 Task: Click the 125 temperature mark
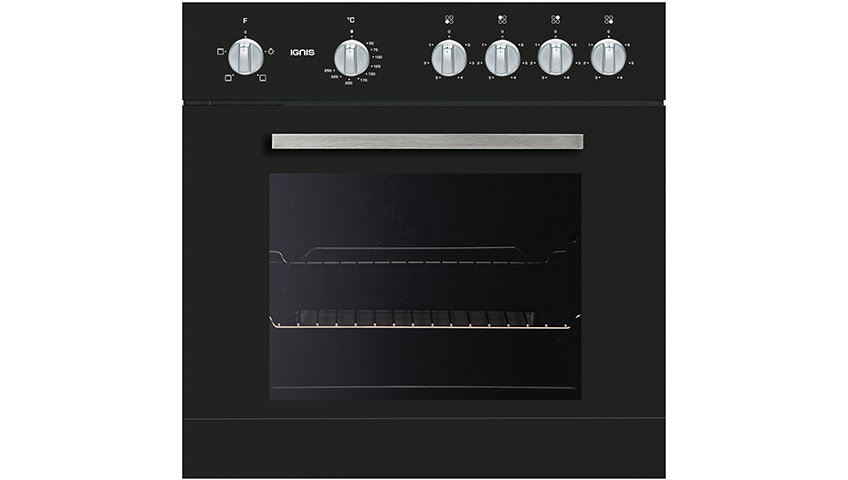(x=377, y=66)
